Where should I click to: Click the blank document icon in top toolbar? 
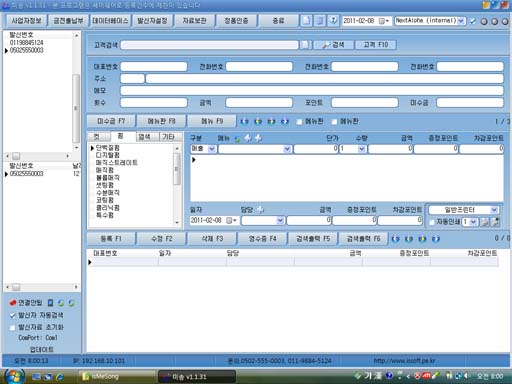[306, 21]
